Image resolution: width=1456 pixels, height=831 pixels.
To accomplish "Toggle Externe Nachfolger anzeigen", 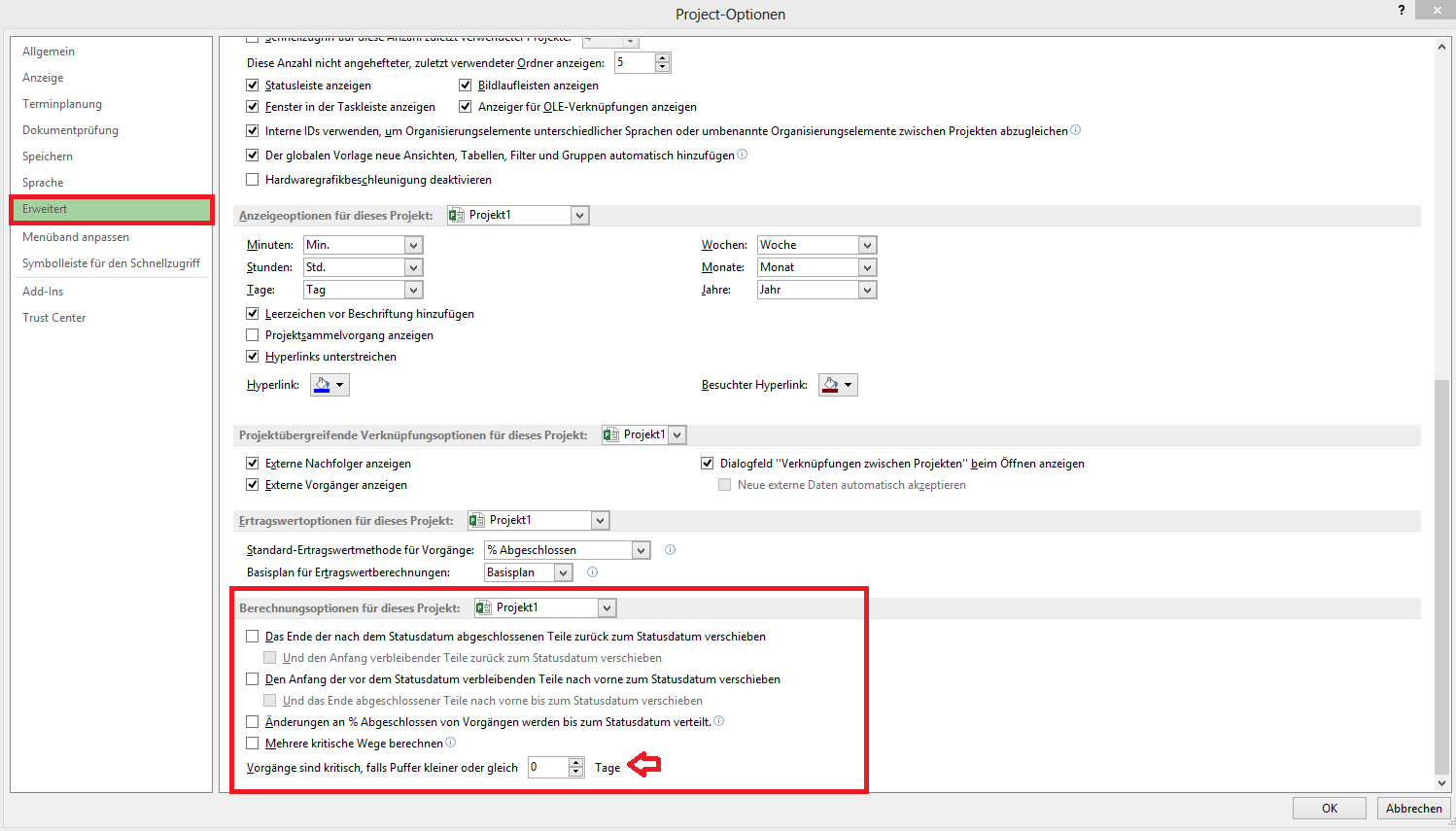I will pos(253,464).
